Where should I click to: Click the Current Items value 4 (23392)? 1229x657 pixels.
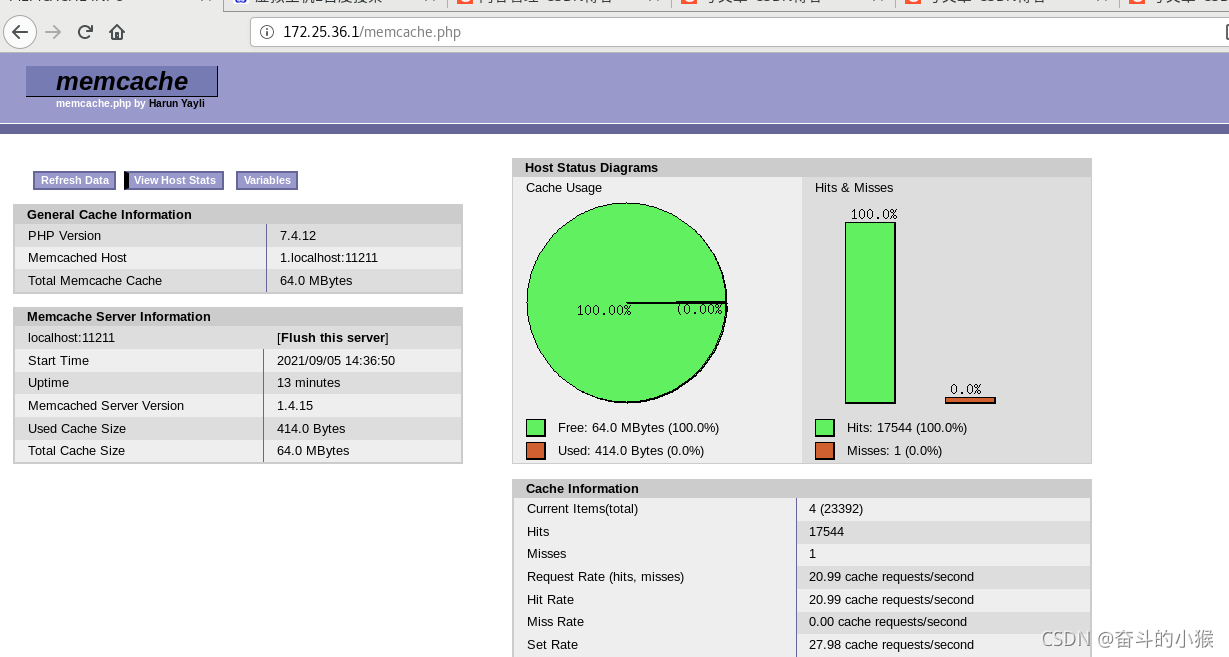pos(836,509)
